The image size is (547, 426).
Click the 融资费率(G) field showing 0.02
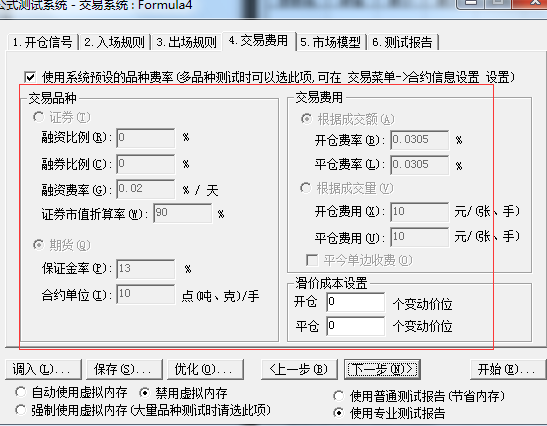pyautogui.click(x=145, y=189)
